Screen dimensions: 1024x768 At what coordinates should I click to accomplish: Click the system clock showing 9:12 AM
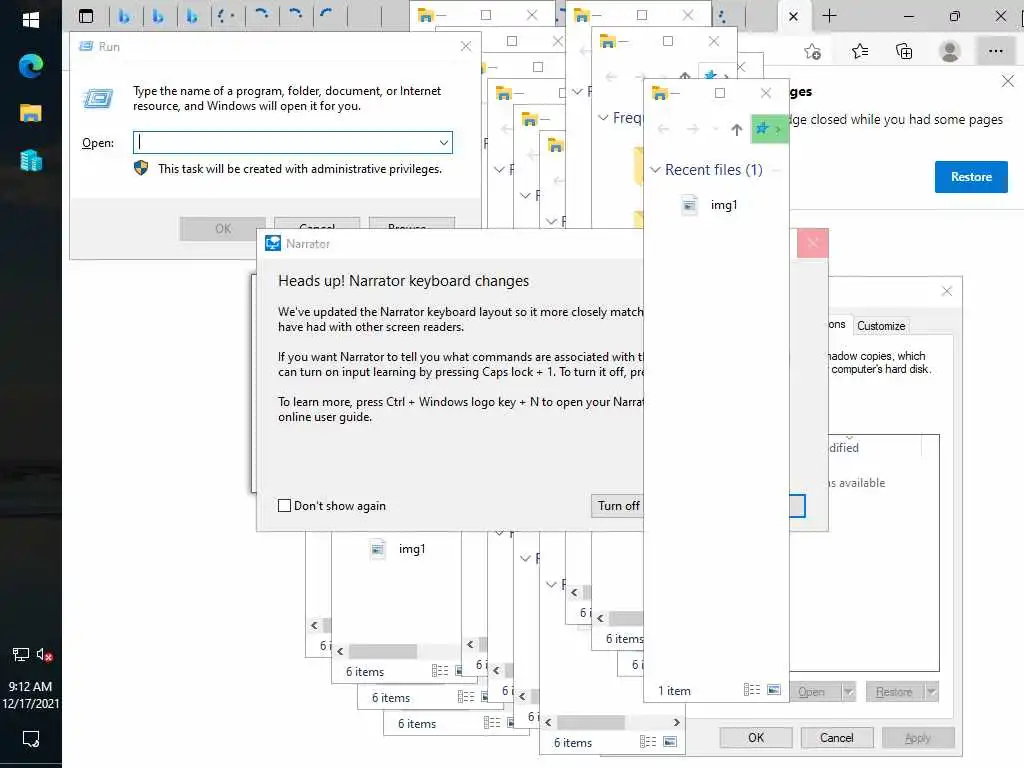pyautogui.click(x=30, y=686)
